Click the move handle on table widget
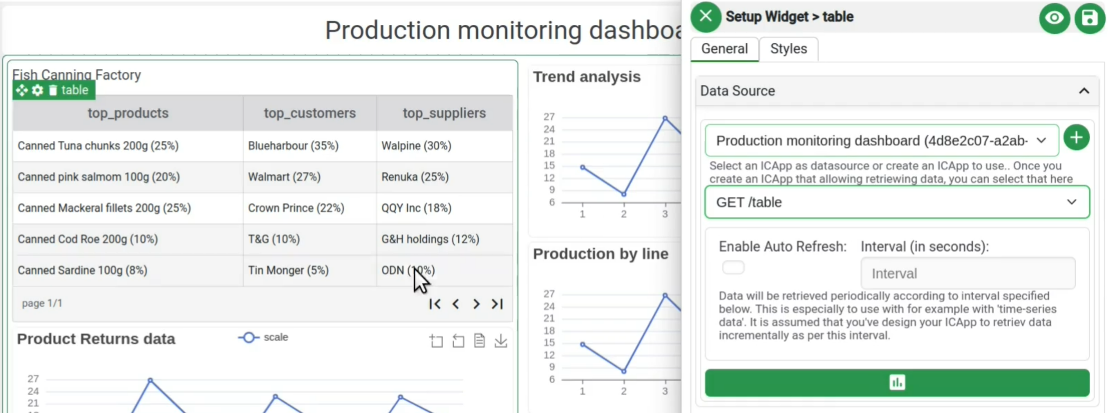The height and width of the screenshot is (413, 1108). pyautogui.click(x=22, y=90)
